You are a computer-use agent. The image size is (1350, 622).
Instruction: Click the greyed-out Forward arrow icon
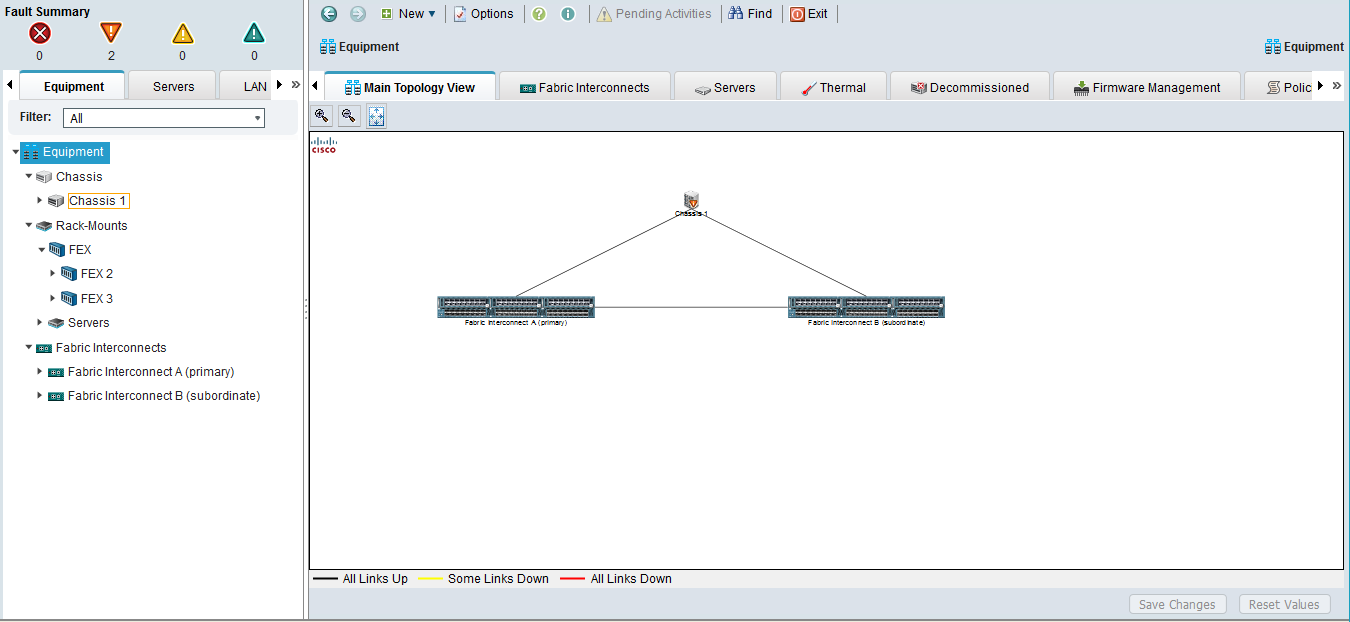pos(357,14)
